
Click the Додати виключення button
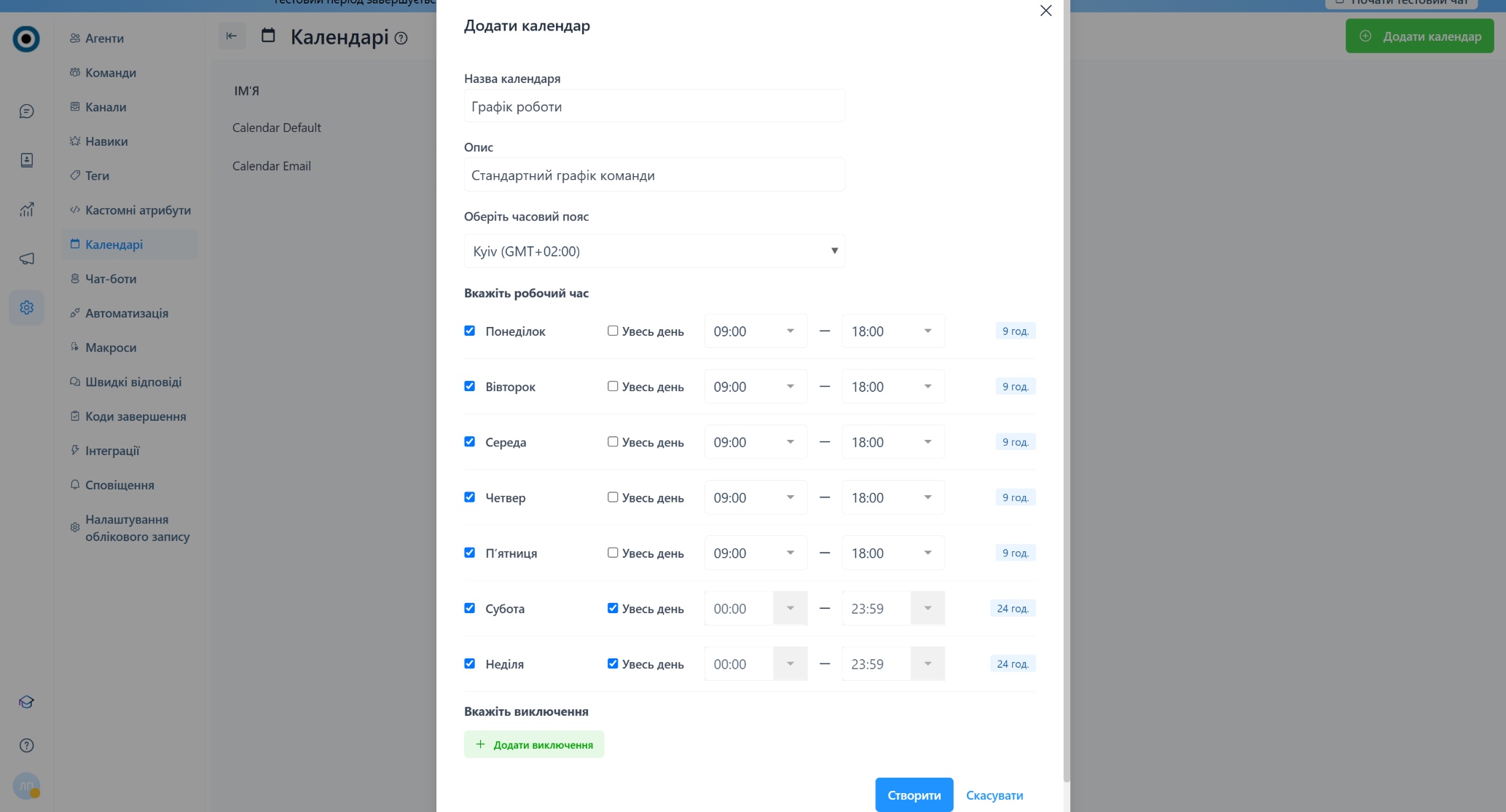[x=534, y=744]
